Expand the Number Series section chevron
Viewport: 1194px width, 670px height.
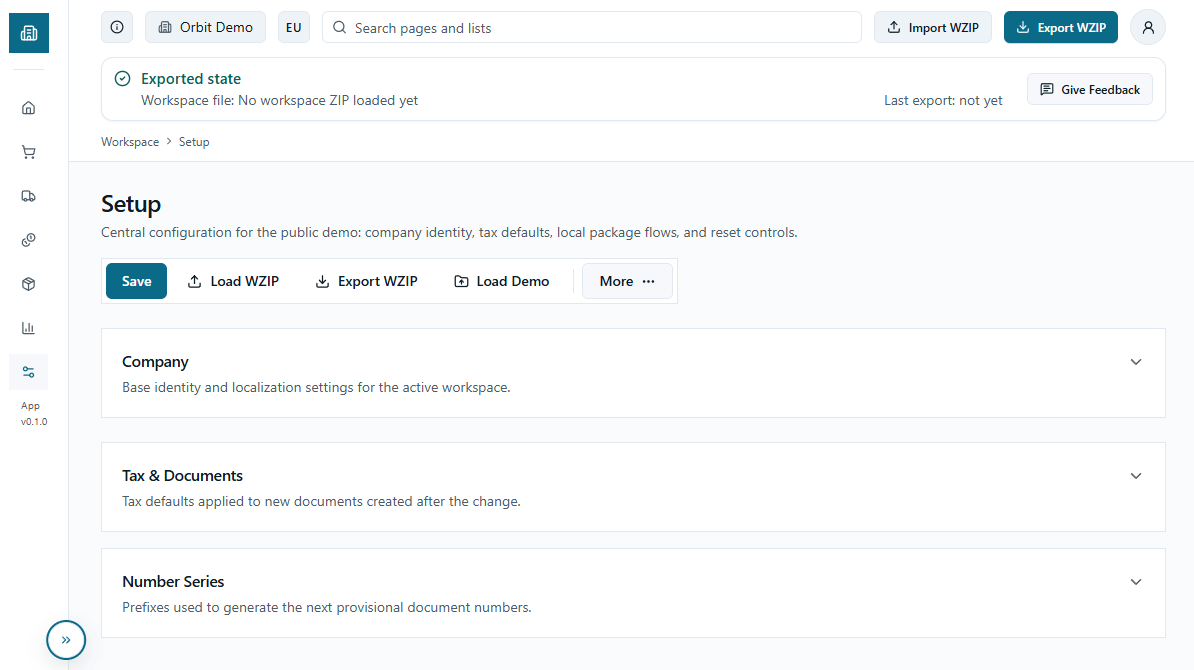click(x=1136, y=582)
